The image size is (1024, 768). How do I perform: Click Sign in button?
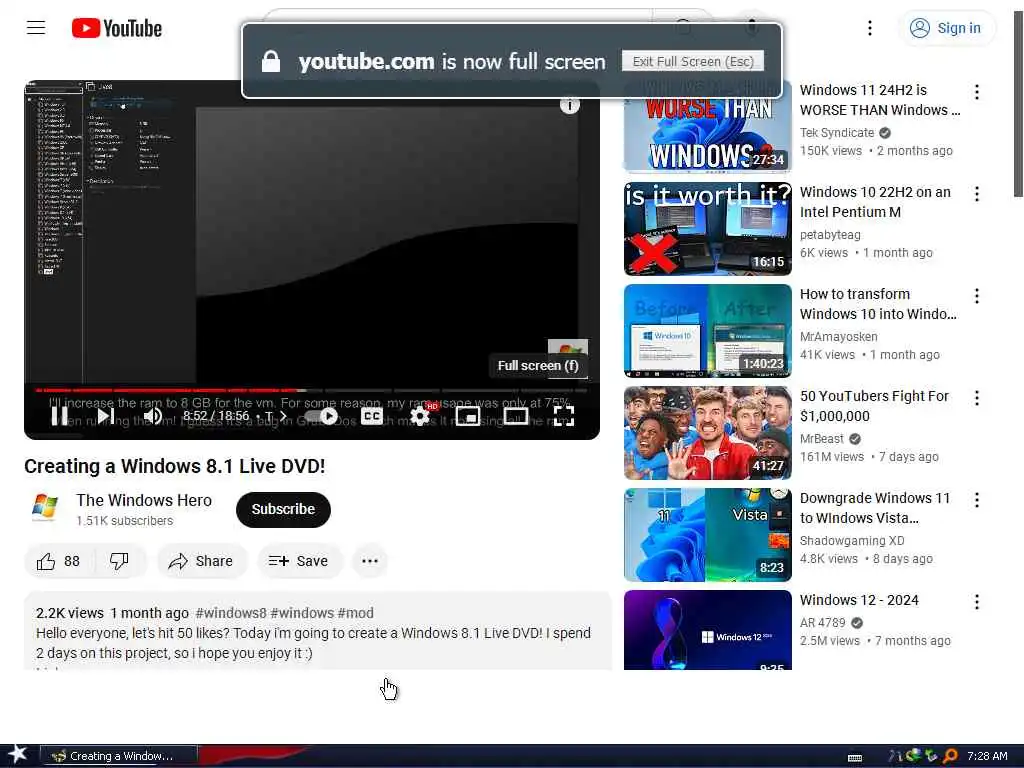(946, 28)
